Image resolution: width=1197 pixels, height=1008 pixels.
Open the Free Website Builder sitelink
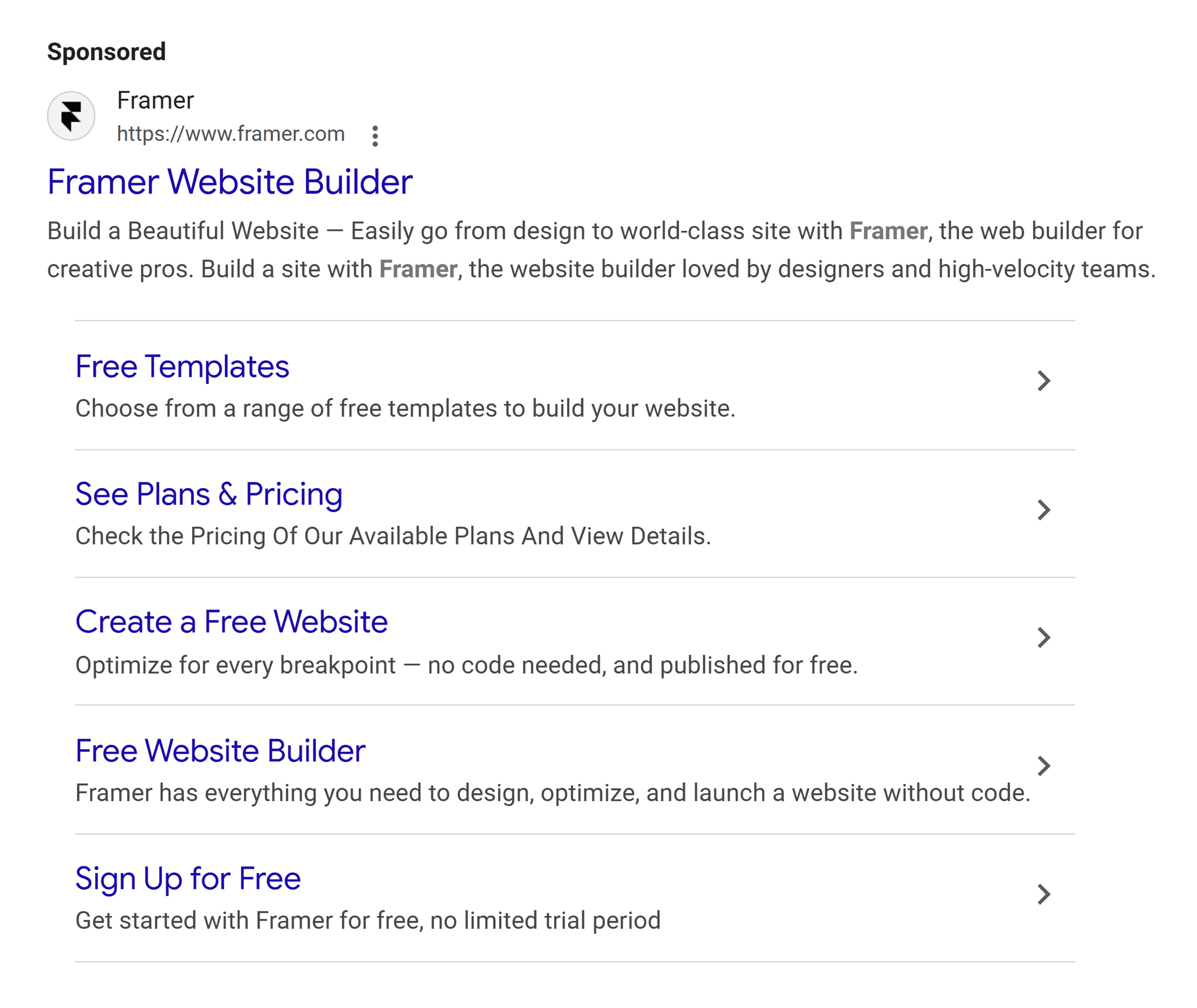[x=220, y=750]
